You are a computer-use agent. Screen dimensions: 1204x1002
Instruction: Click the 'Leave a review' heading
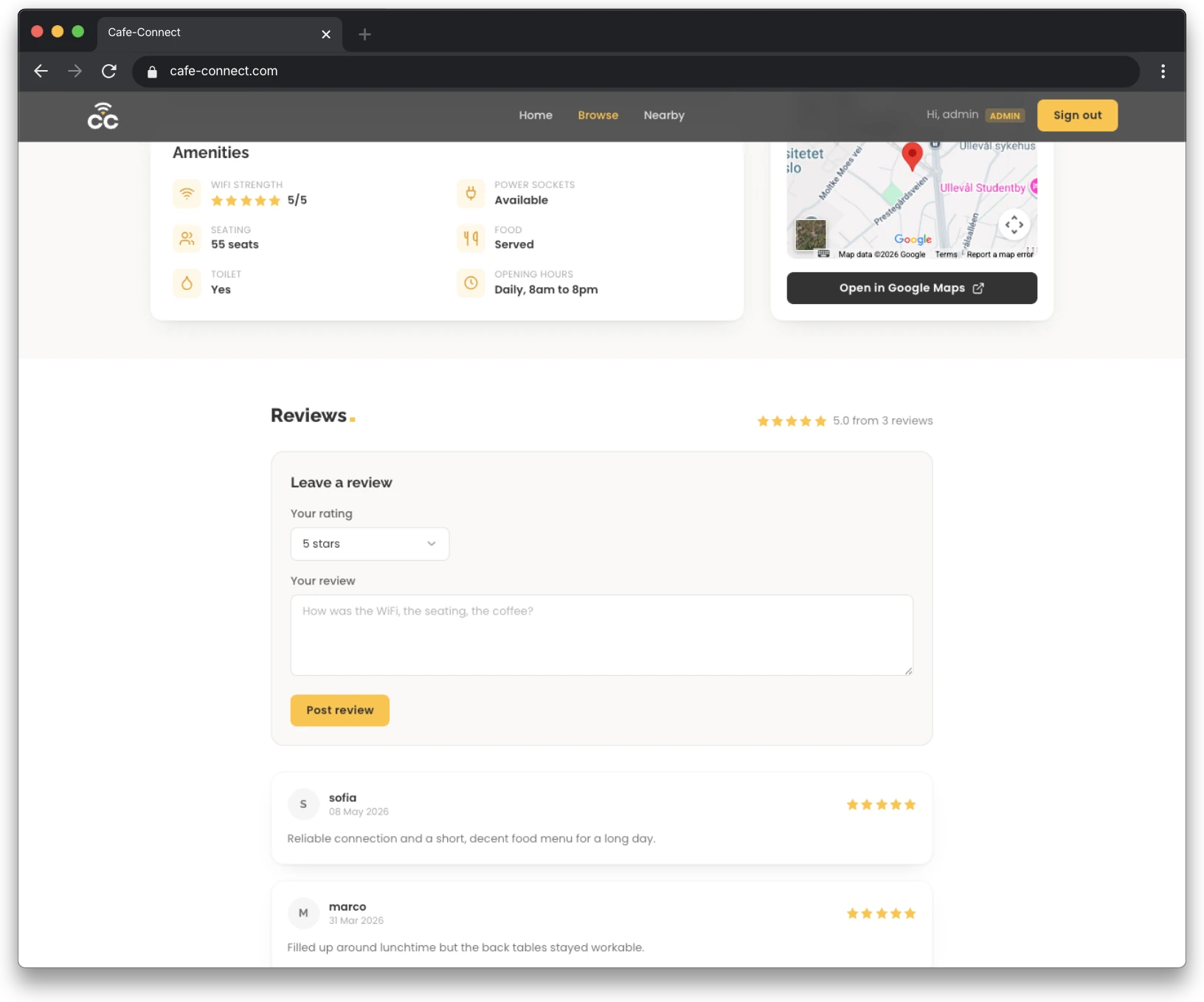pos(342,483)
